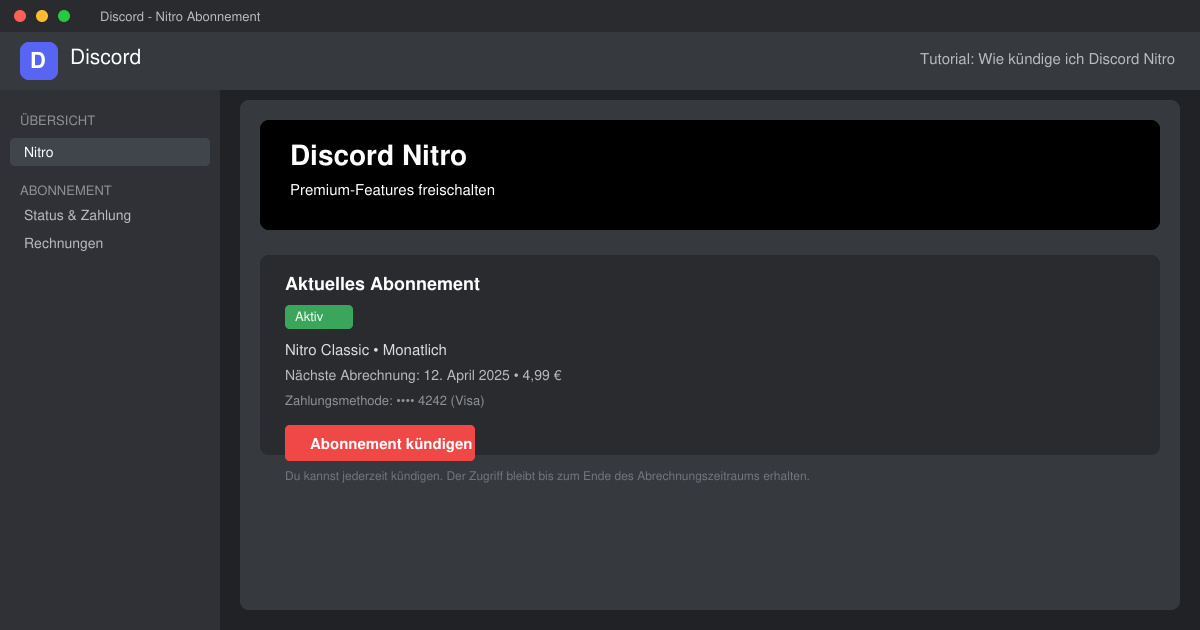This screenshot has width=1200, height=630.
Task: Minimize window with the yellow button
Action: (x=42, y=16)
